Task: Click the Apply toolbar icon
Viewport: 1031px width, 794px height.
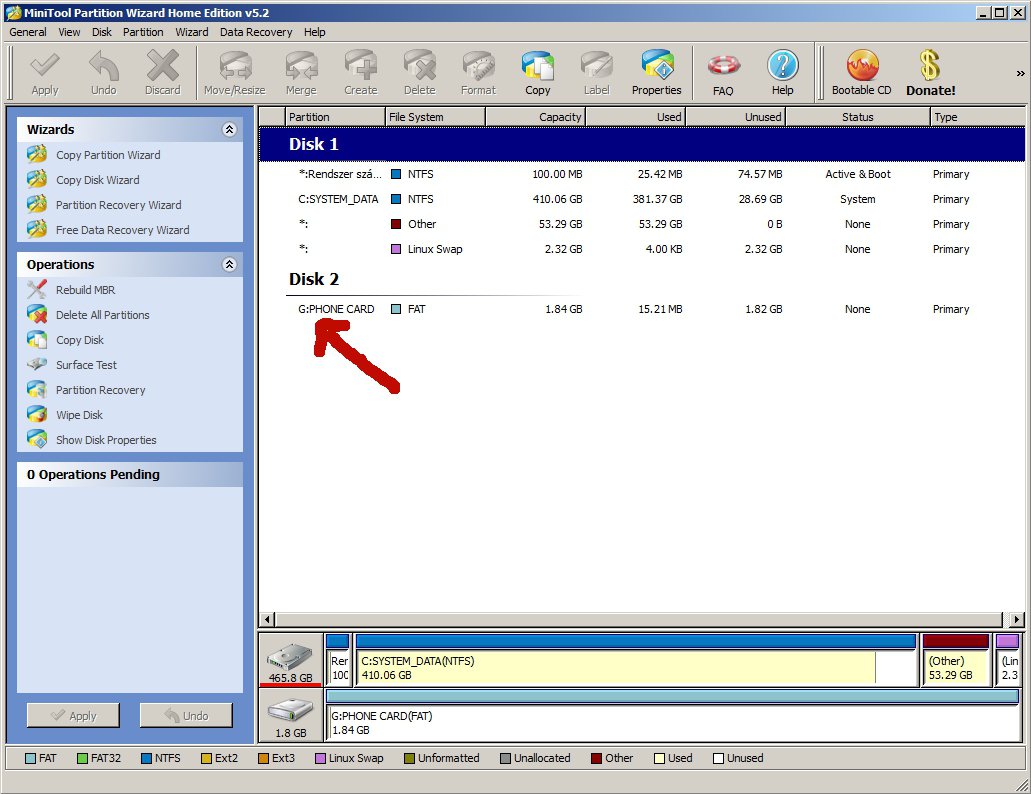Action: click(x=45, y=72)
